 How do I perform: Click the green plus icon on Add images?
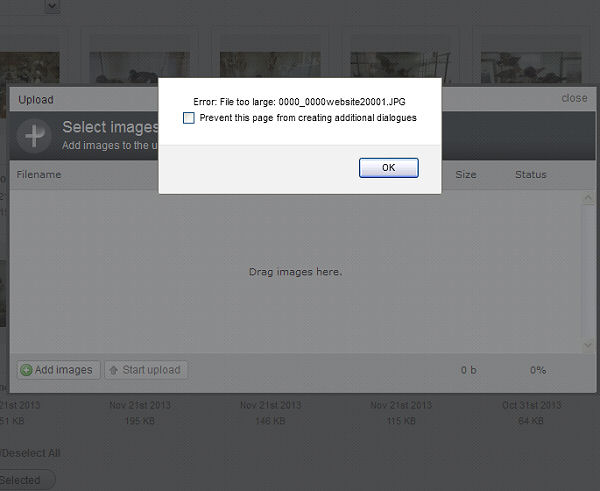click(26, 370)
